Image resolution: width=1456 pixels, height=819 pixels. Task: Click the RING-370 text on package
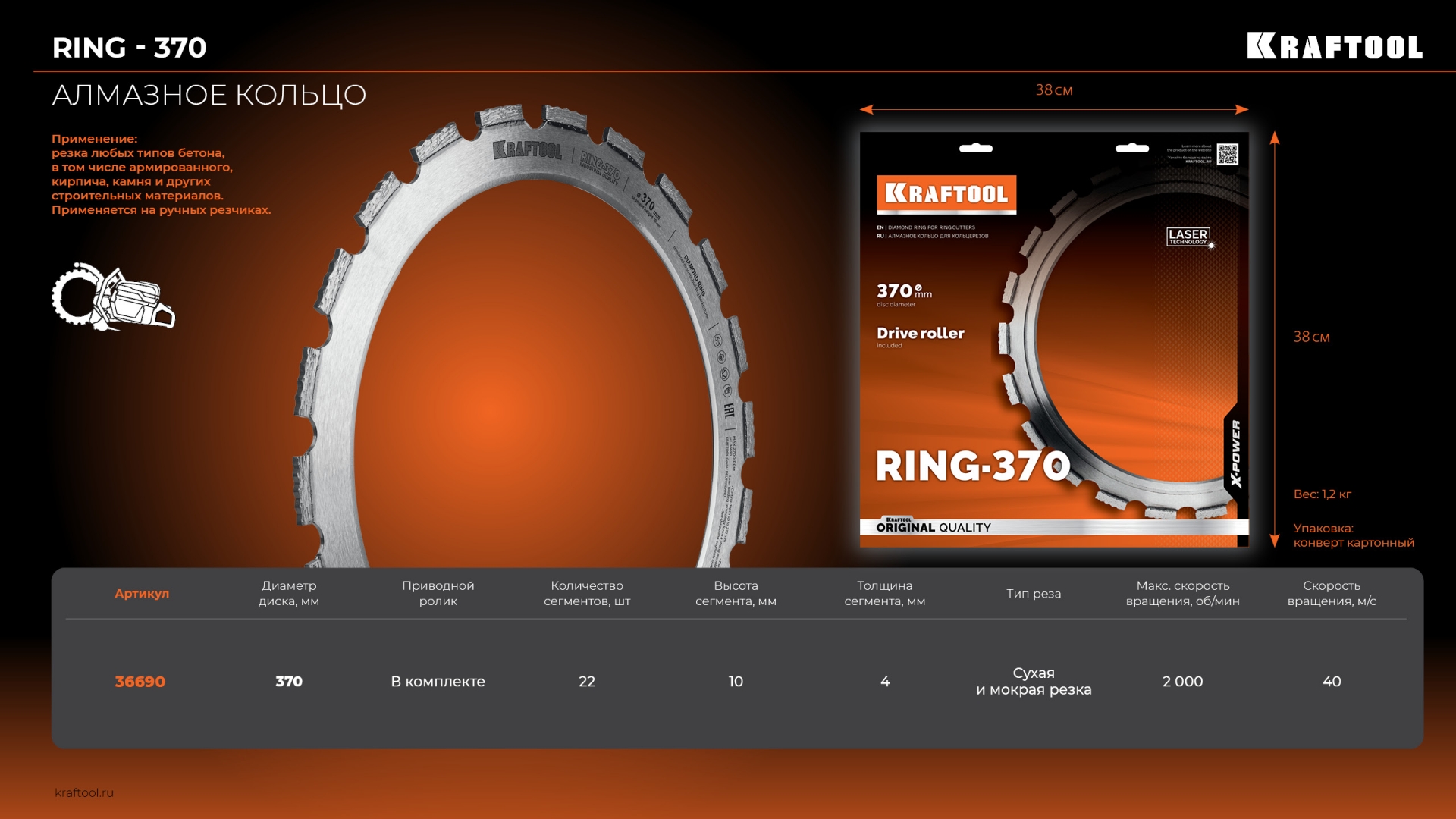pos(973,466)
